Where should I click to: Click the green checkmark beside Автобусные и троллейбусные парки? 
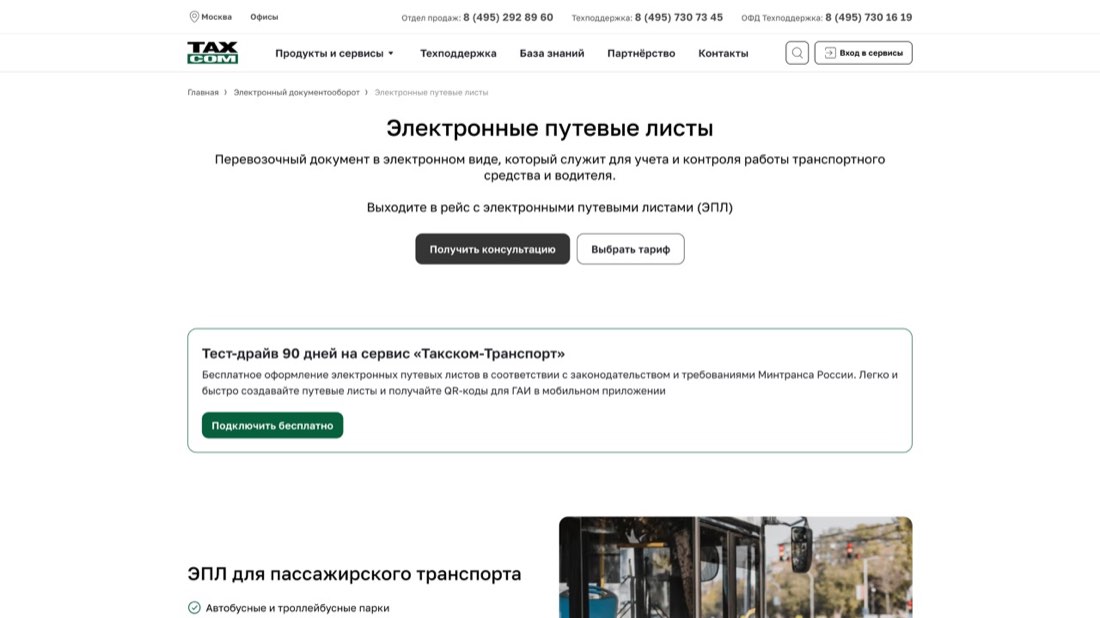pos(194,607)
